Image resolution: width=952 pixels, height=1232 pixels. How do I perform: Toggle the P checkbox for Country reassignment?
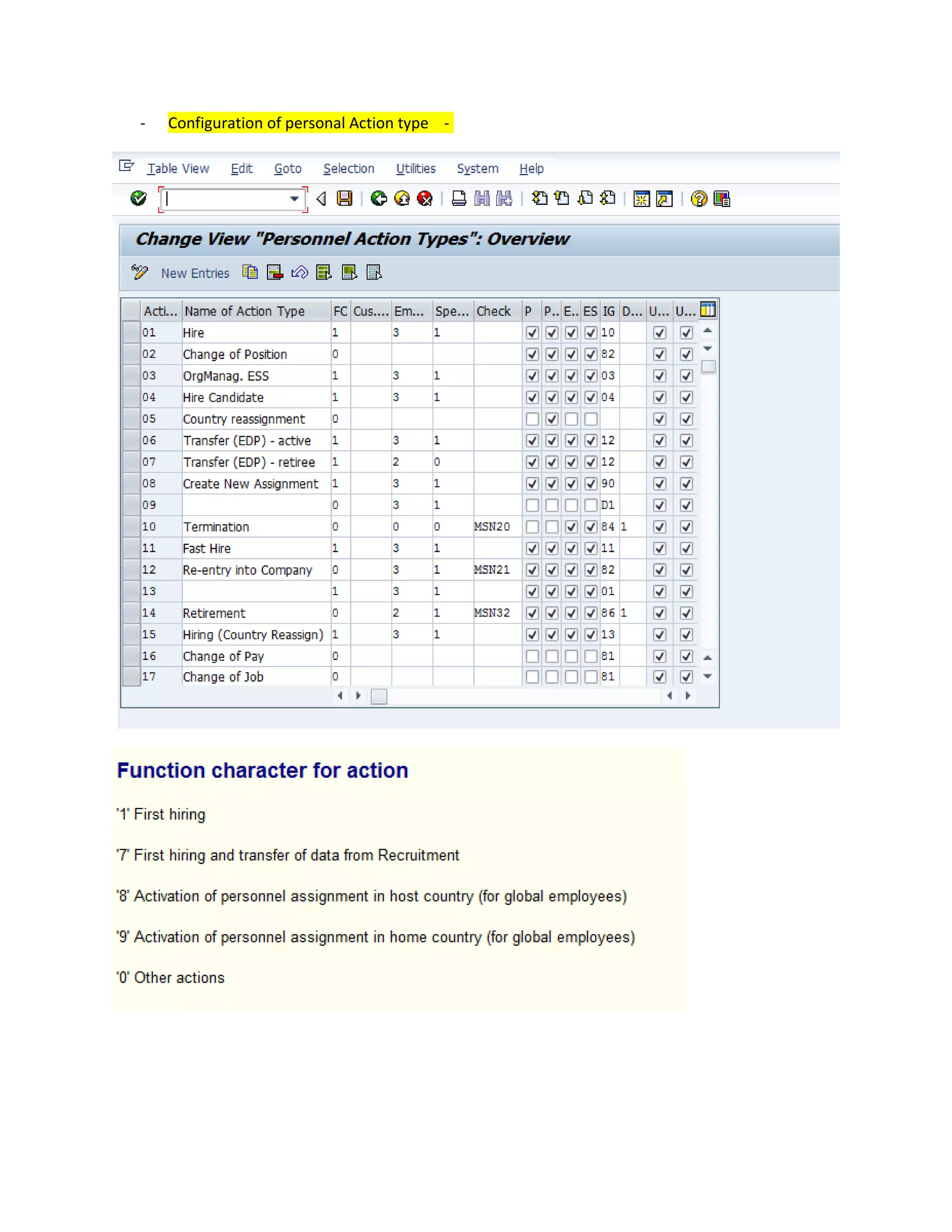(532, 419)
